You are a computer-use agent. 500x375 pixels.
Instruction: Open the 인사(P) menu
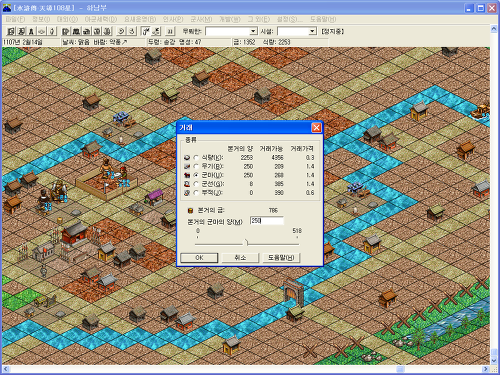point(173,19)
